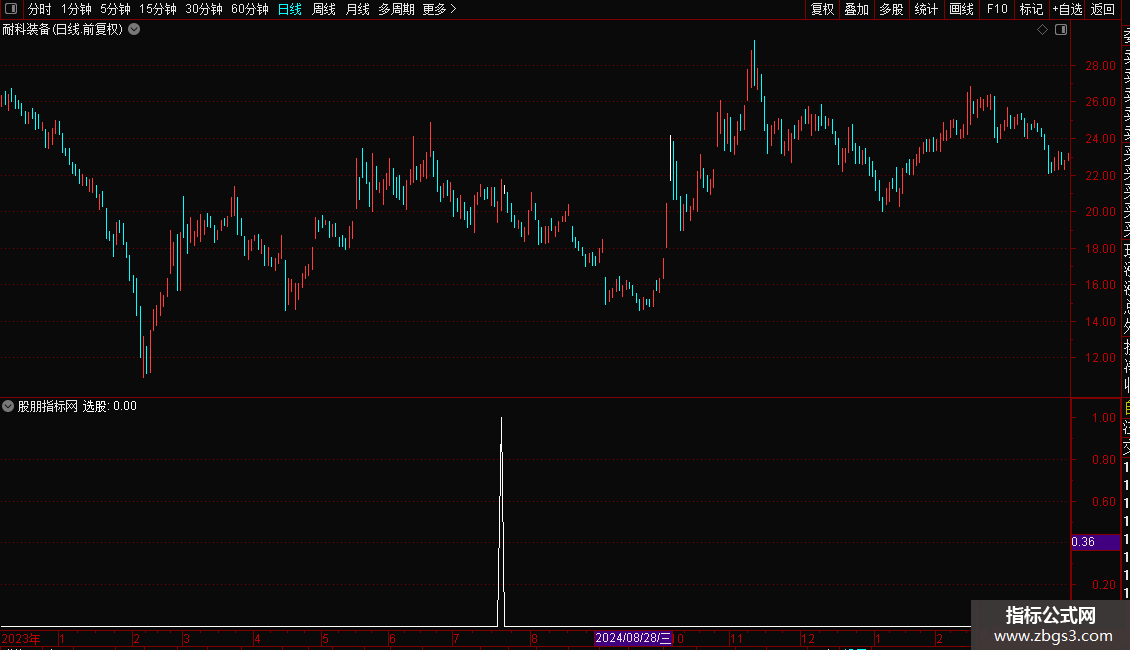Click the 选股: 0.00 indicator value
Screen dimensions: 1130x650
point(110,406)
